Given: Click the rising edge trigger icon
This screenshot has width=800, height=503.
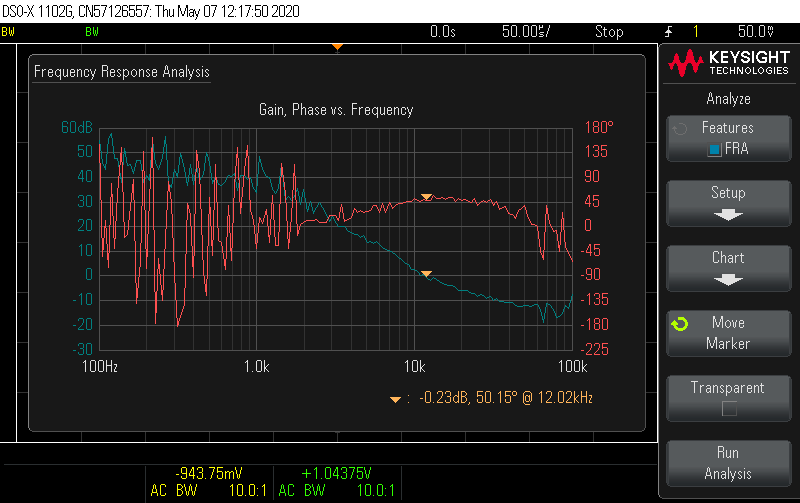Looking at the screenshot, I should coord(668,32).
